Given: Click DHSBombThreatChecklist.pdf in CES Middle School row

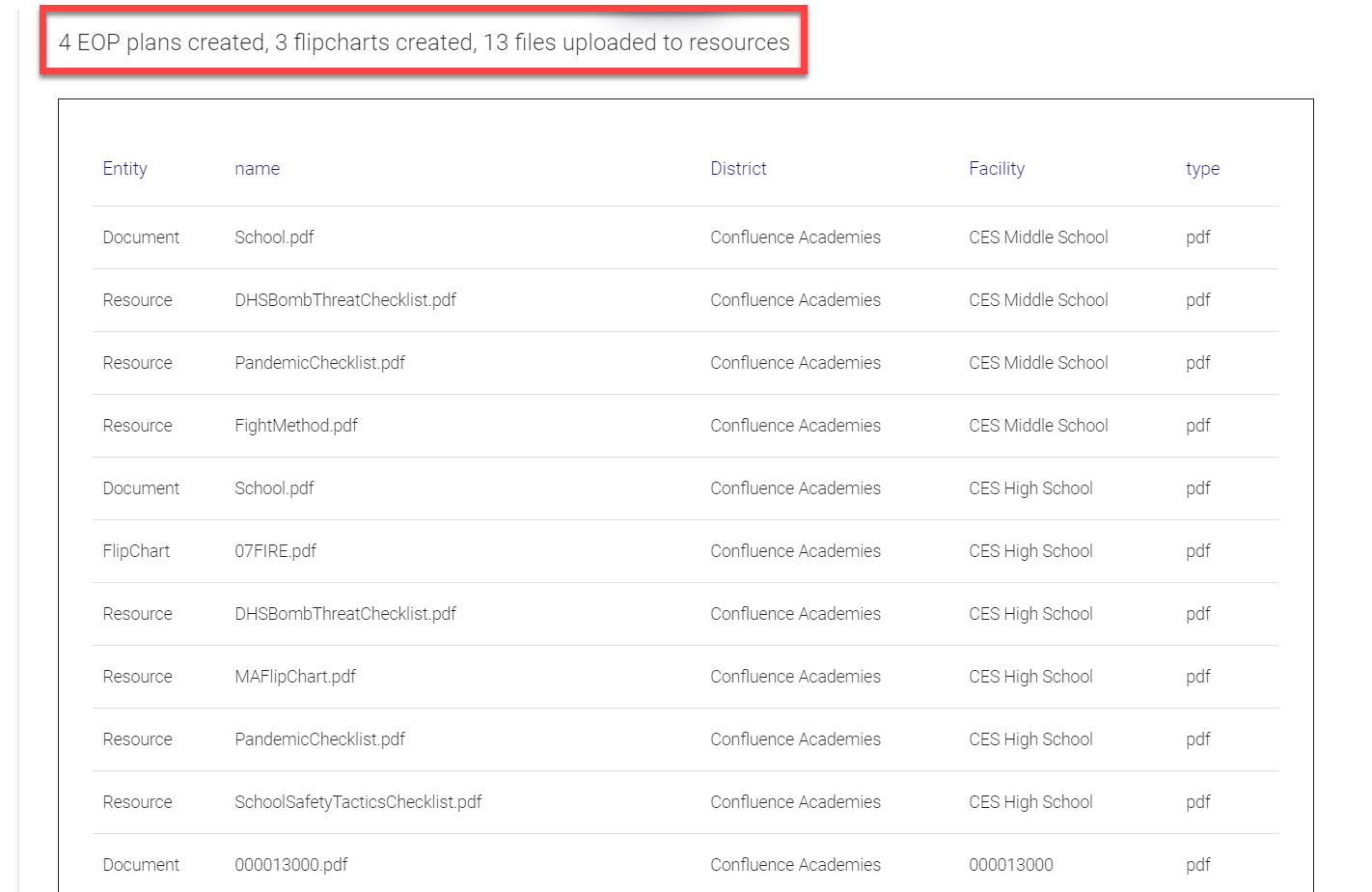Looking at the screenshot, I should (x=344, y=300).
